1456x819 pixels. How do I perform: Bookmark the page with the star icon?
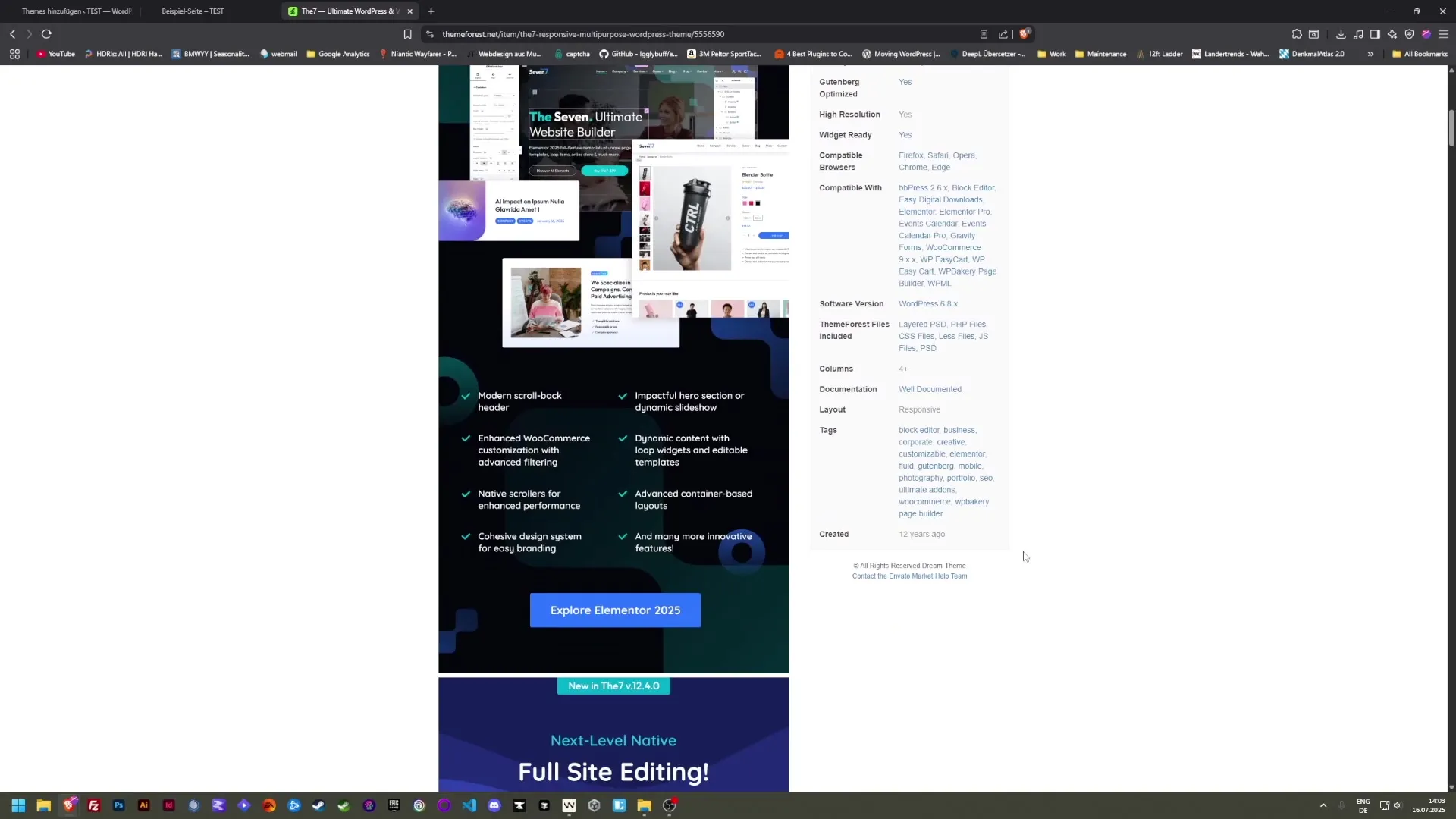click(x=407, y=34)
